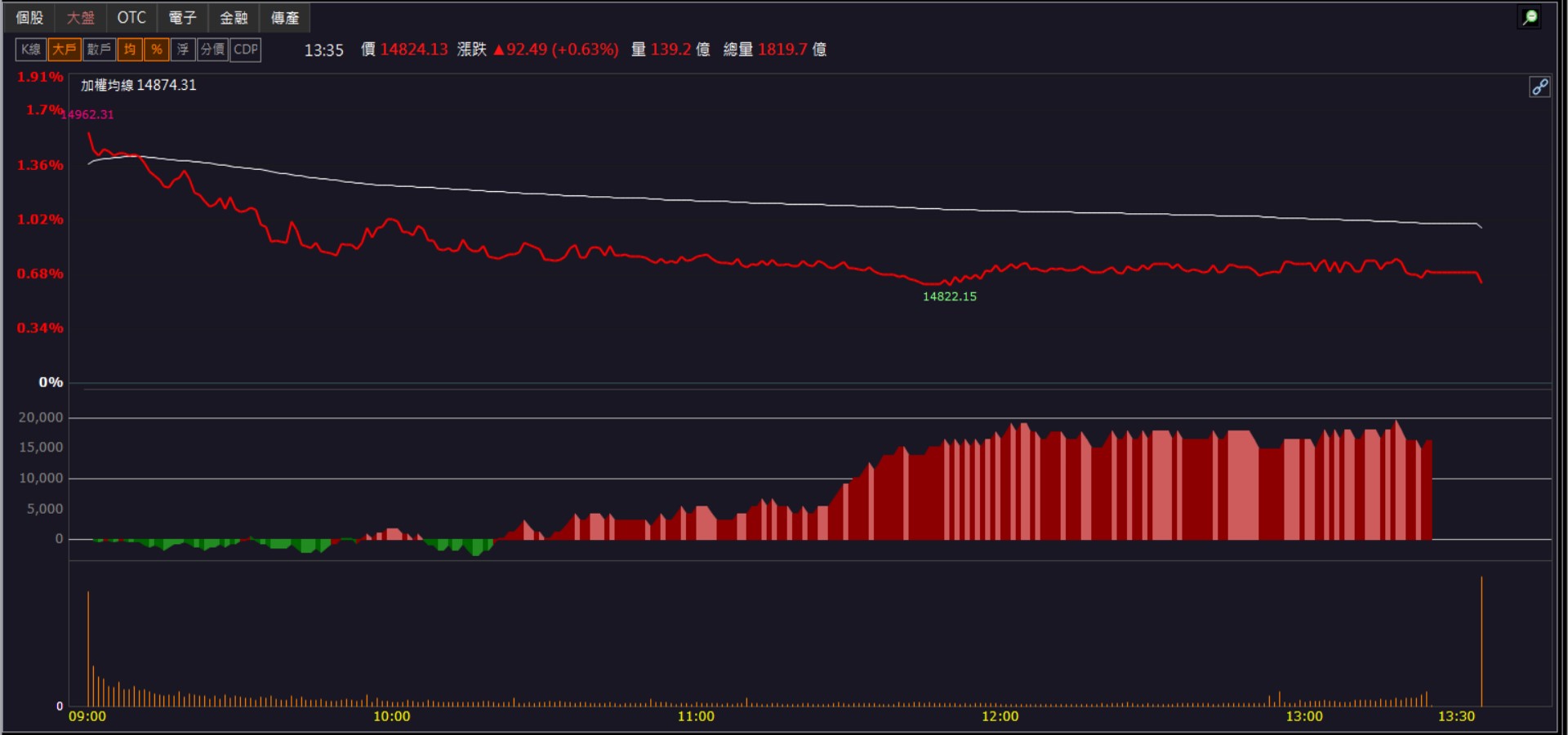Open the magnifier search icon
This screenshot has width=1568, height=735.
click(x=1530, y=17)
